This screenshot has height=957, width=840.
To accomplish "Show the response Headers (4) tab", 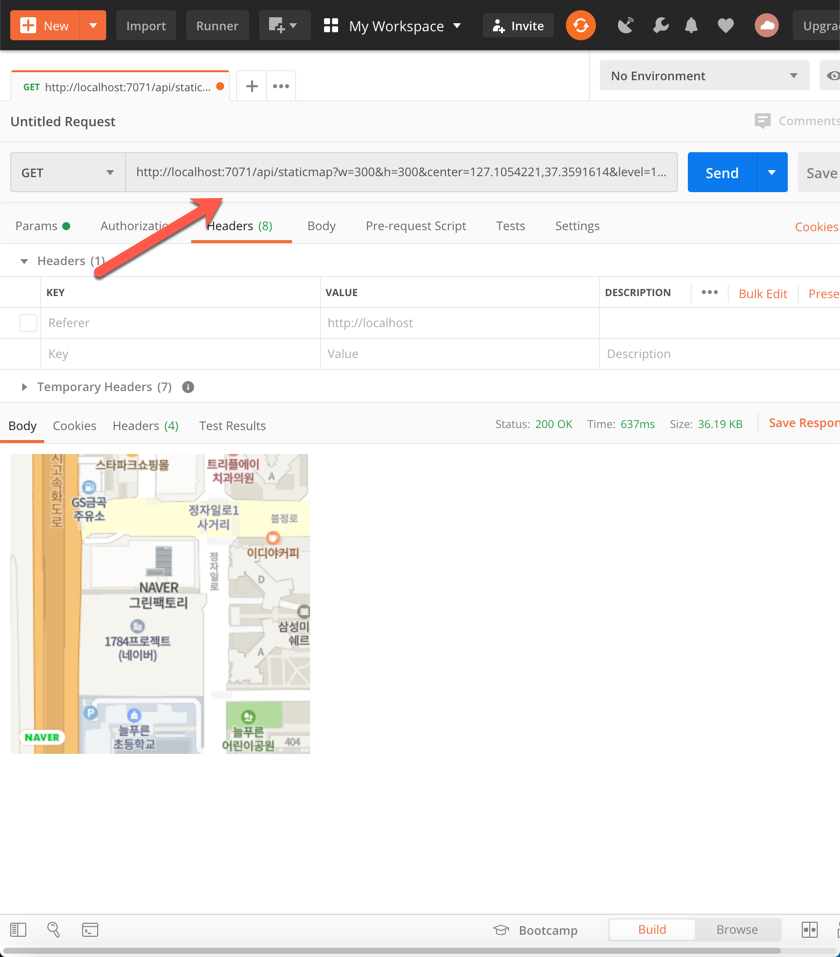I will (145, 426).
